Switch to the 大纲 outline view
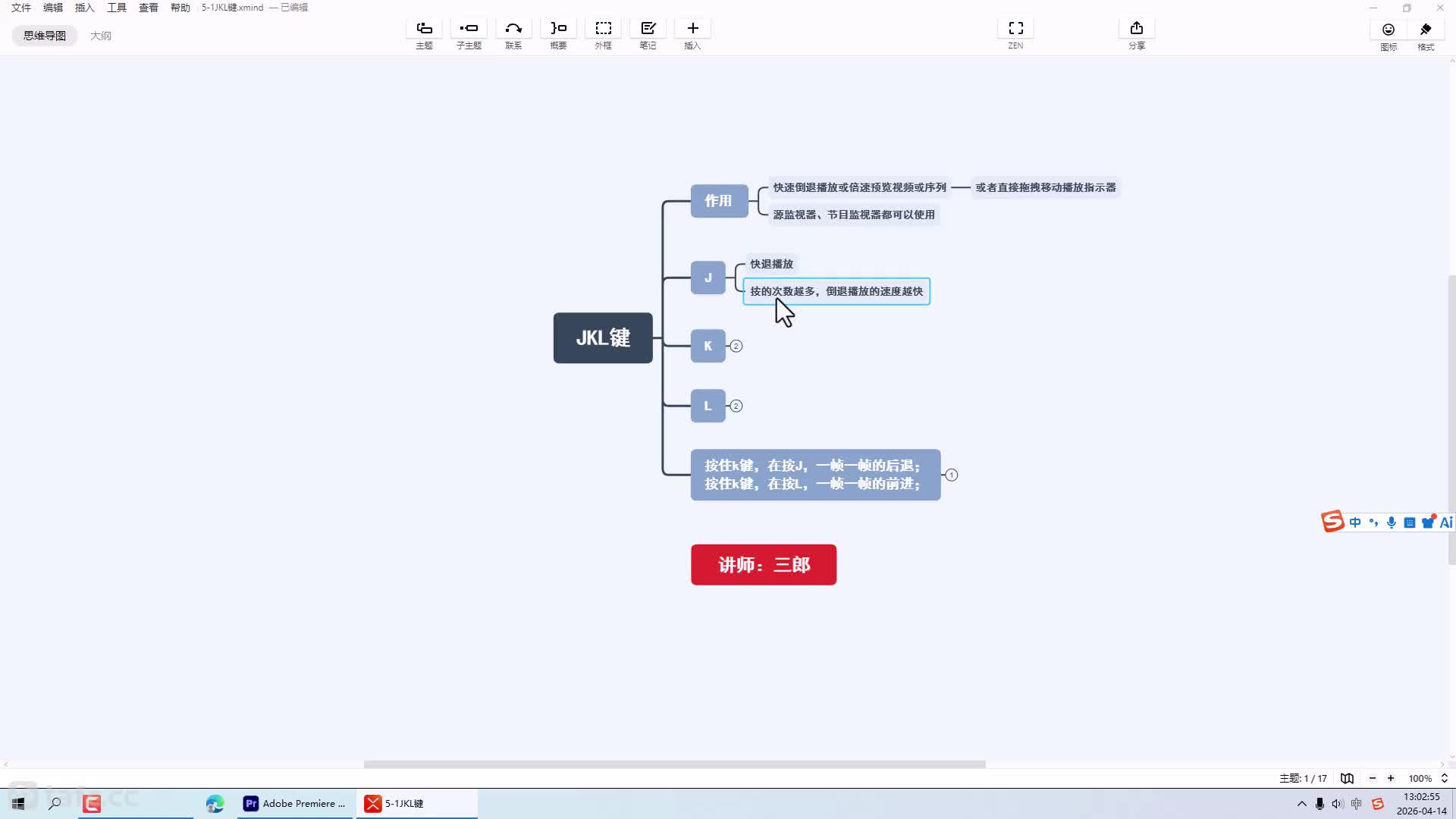Image resolution: width=1456 pixels, height=819 pixels. (101, 36)
